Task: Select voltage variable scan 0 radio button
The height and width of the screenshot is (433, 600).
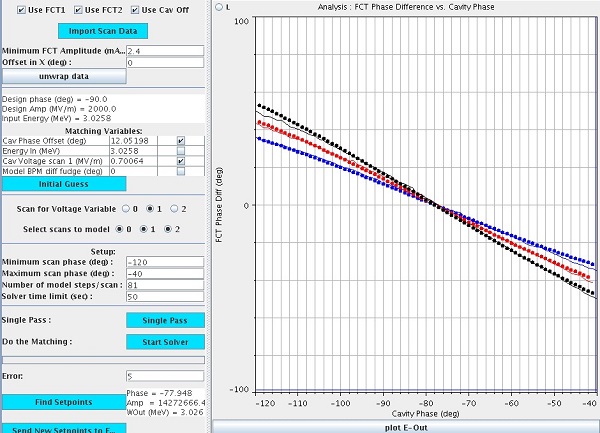Action: (125, 209)
